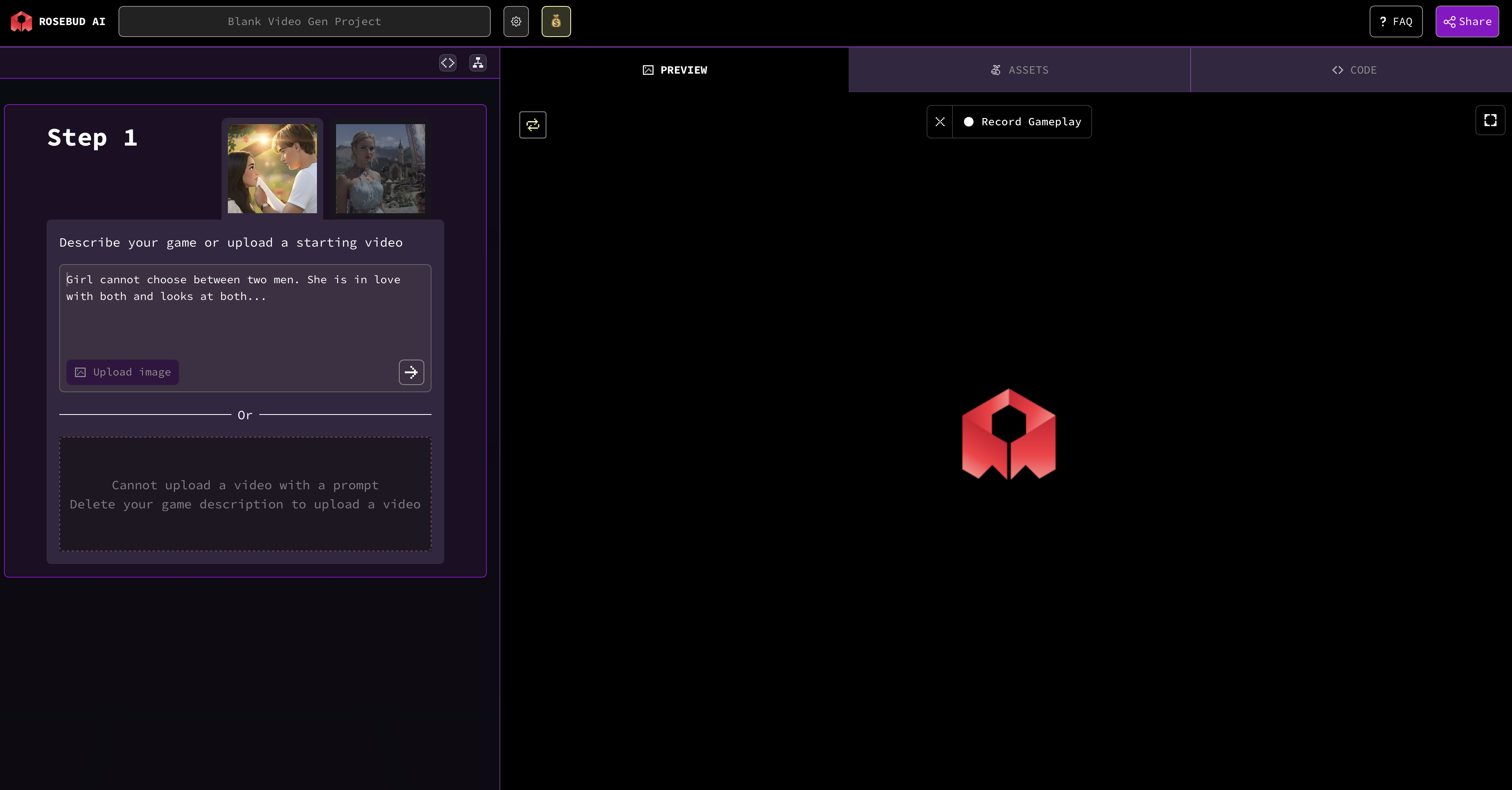Screen dimensions: 1512x790
Task: Edit the Blank Video Gen Project title
Action: 304,22
